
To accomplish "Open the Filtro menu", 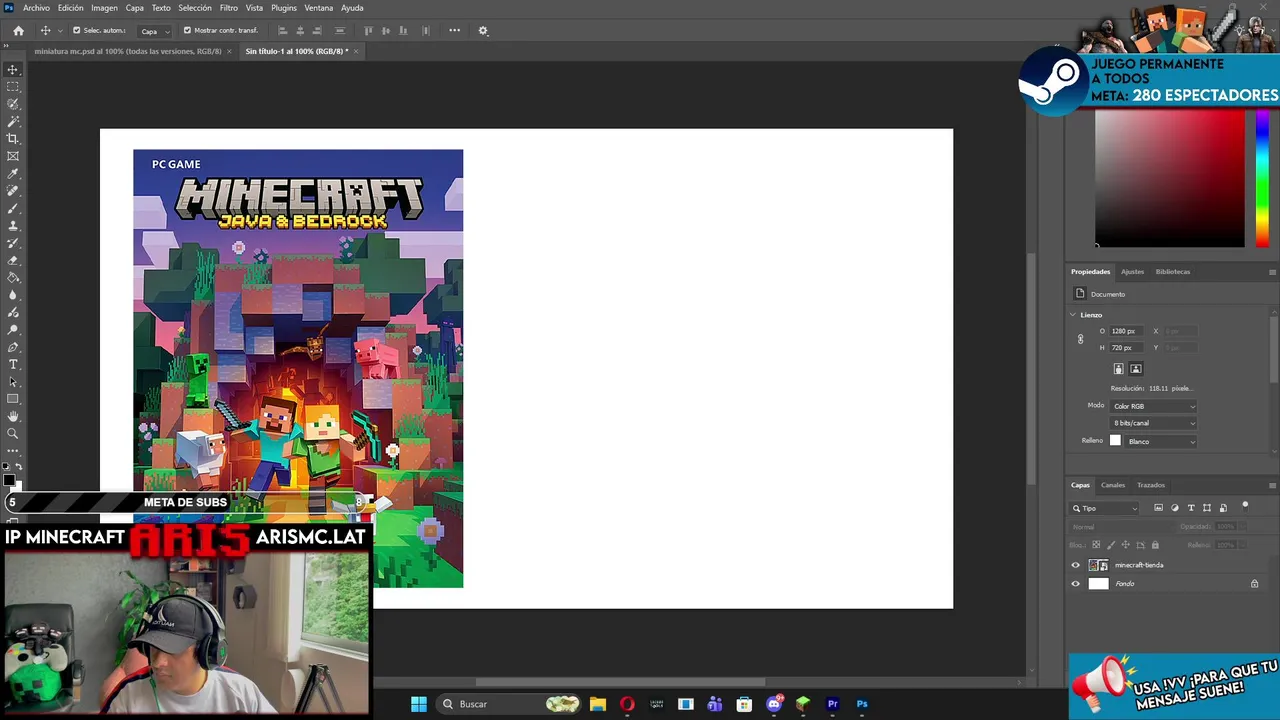I will click(x=229, y=8).
